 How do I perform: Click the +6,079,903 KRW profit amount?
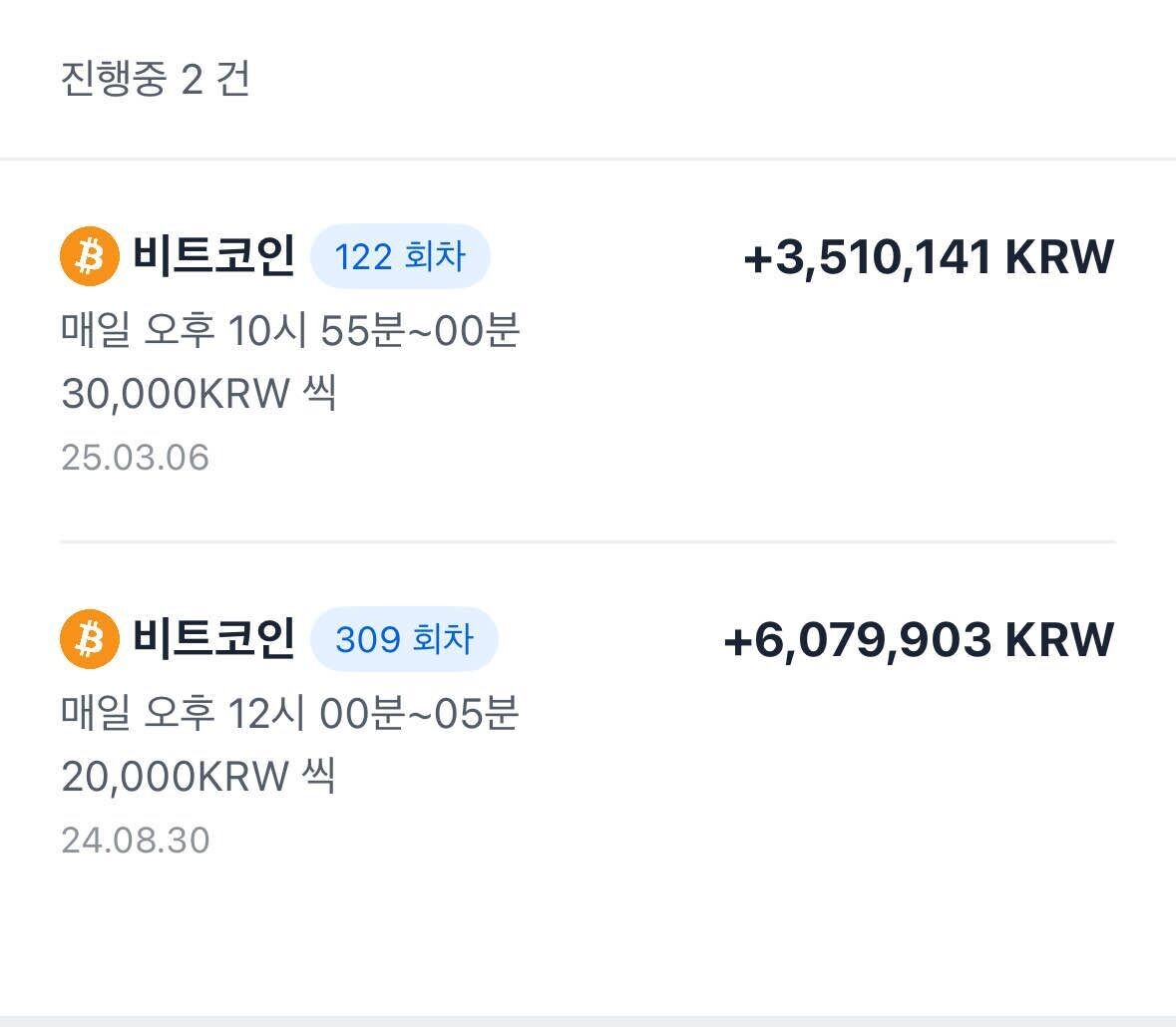pyautogui.click(x=918, y=641)
